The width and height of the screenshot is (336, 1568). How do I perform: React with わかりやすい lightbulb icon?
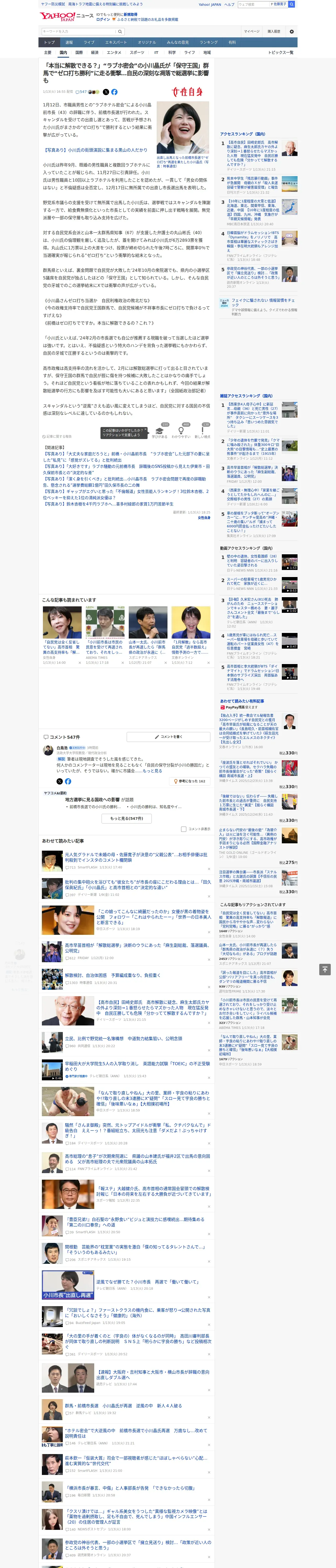click(x=181, y=430)
